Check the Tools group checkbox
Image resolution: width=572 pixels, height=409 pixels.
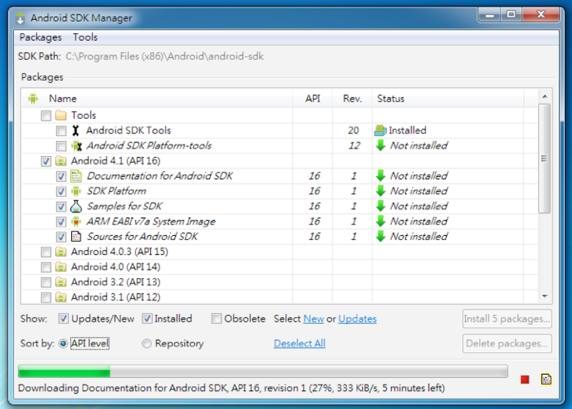(x=46, y=116)
